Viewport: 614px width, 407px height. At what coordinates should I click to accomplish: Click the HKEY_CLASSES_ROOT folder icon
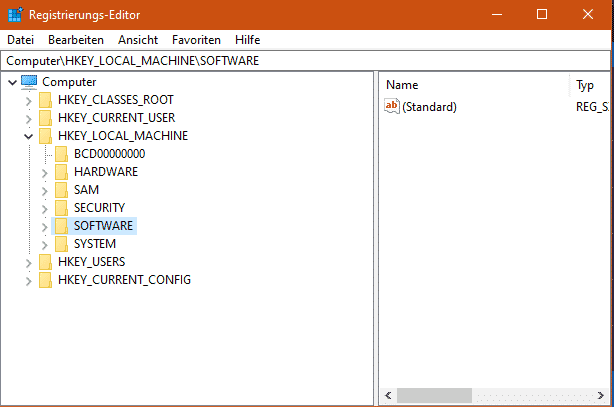pos(45,100)
